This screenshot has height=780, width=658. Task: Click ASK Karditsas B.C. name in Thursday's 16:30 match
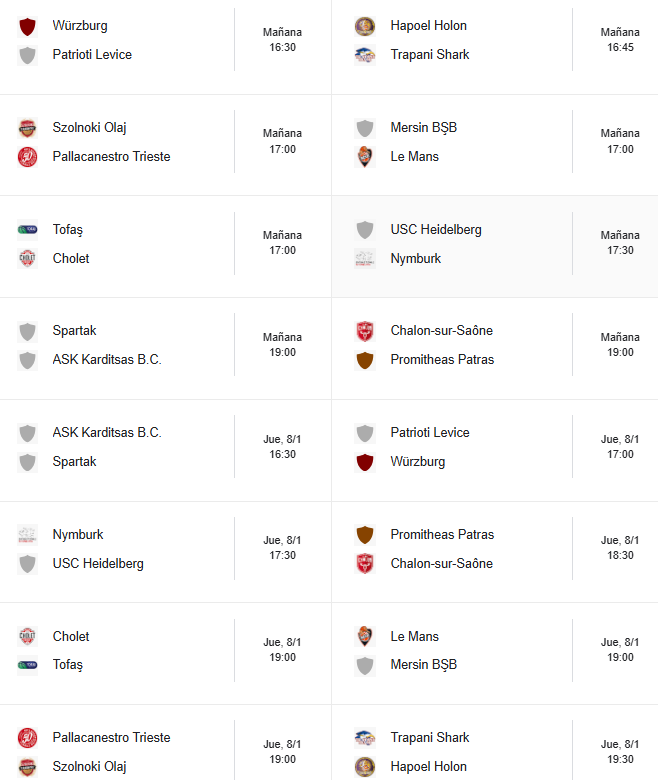pyautogui.click(x=107, y=433)
